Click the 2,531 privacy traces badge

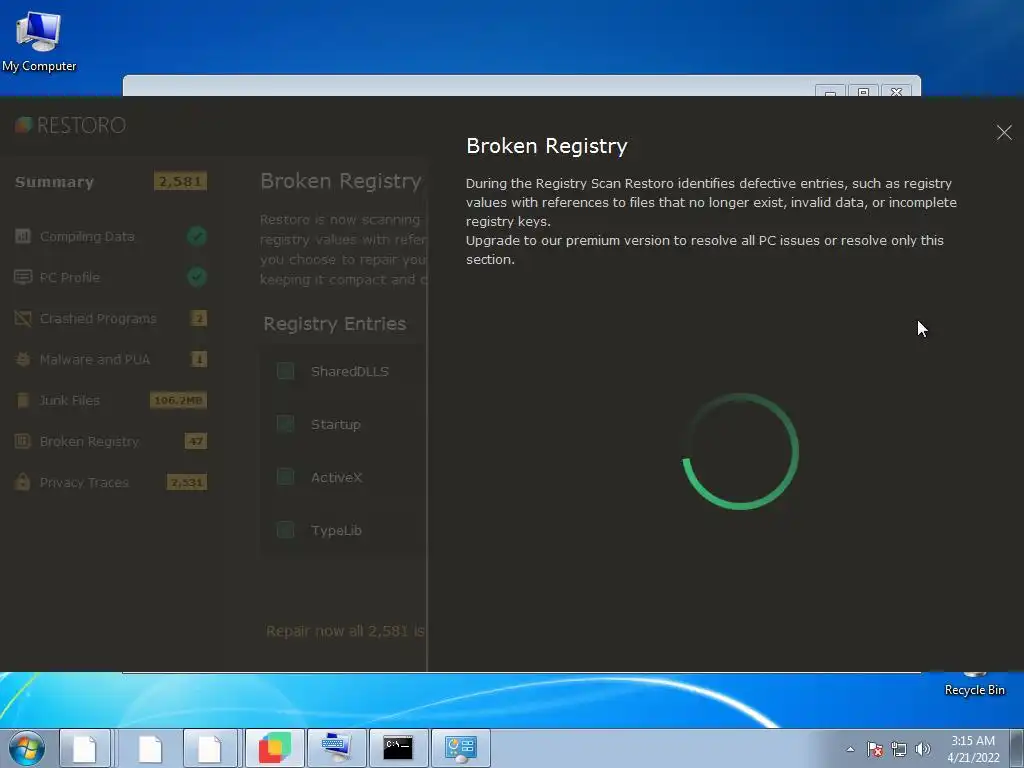pos(187,483)
